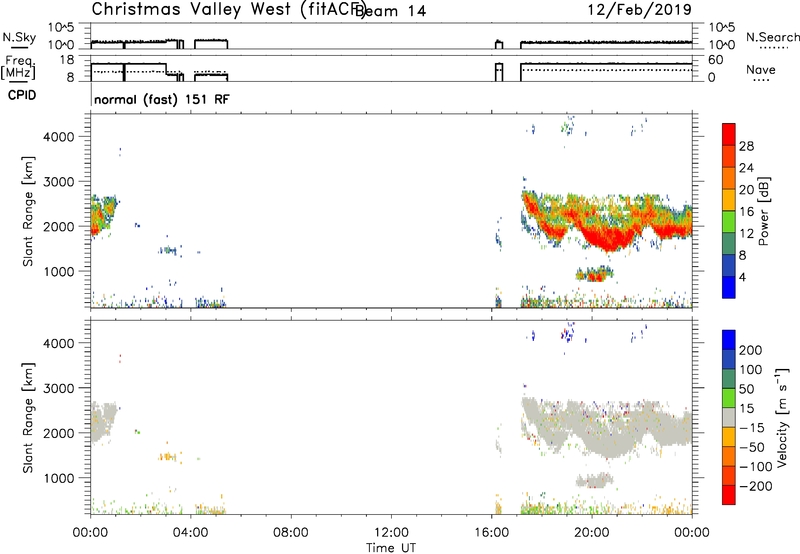Select the CPID row label
This screenshot has width=800, height=554.
(x=22, y=95)
